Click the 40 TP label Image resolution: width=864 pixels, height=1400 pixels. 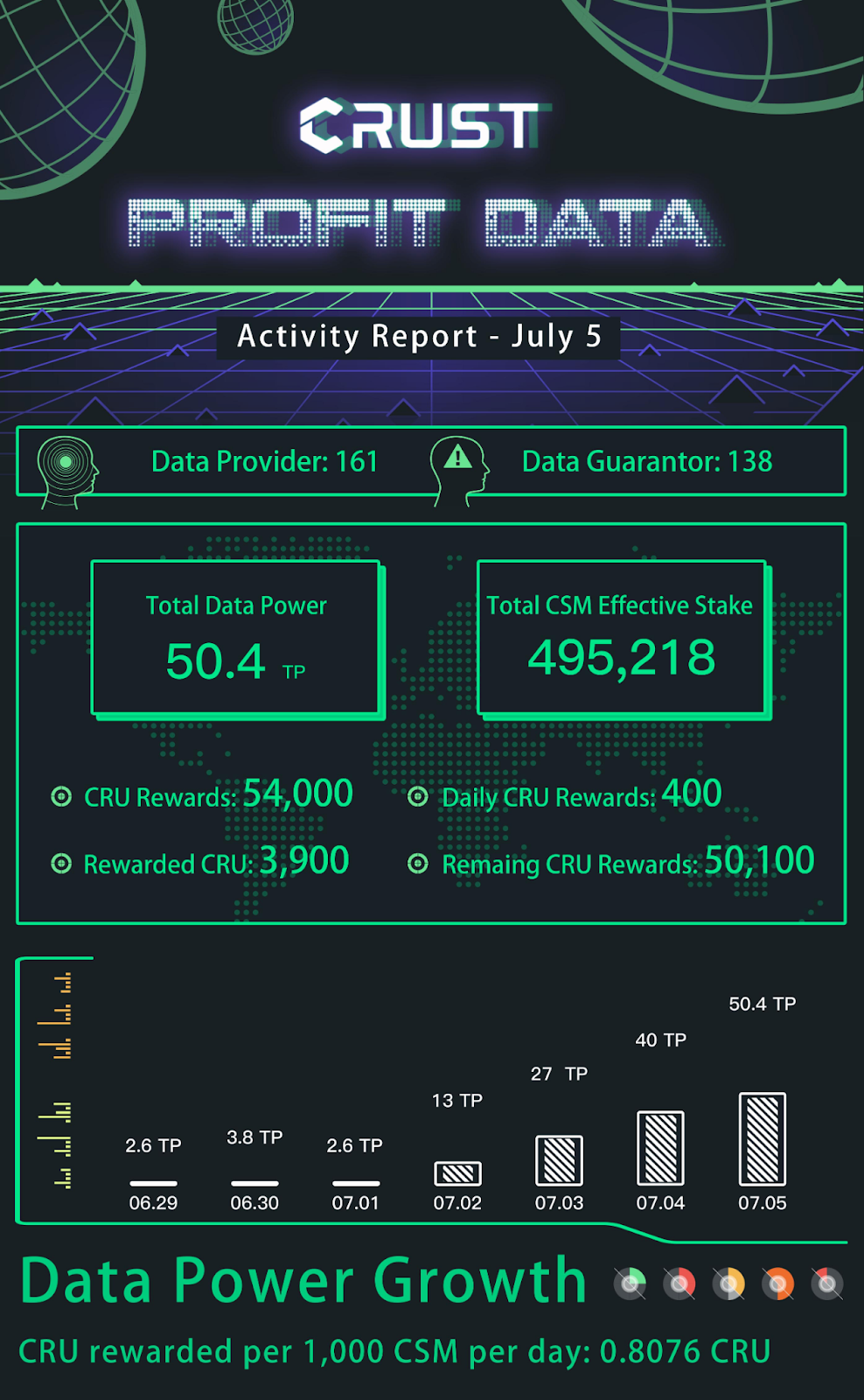660,1040
